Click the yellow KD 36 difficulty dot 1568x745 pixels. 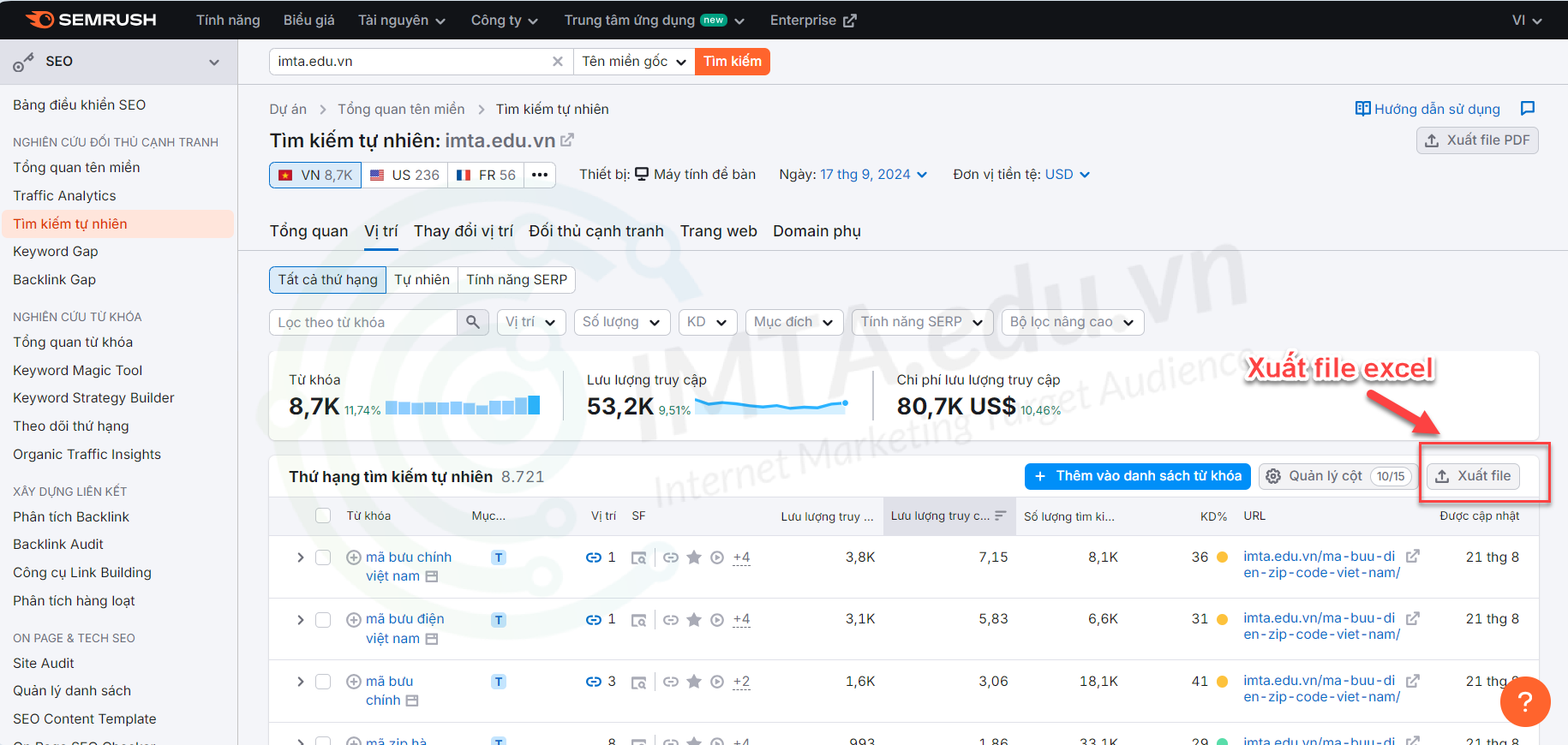[x=1223, y=557]
